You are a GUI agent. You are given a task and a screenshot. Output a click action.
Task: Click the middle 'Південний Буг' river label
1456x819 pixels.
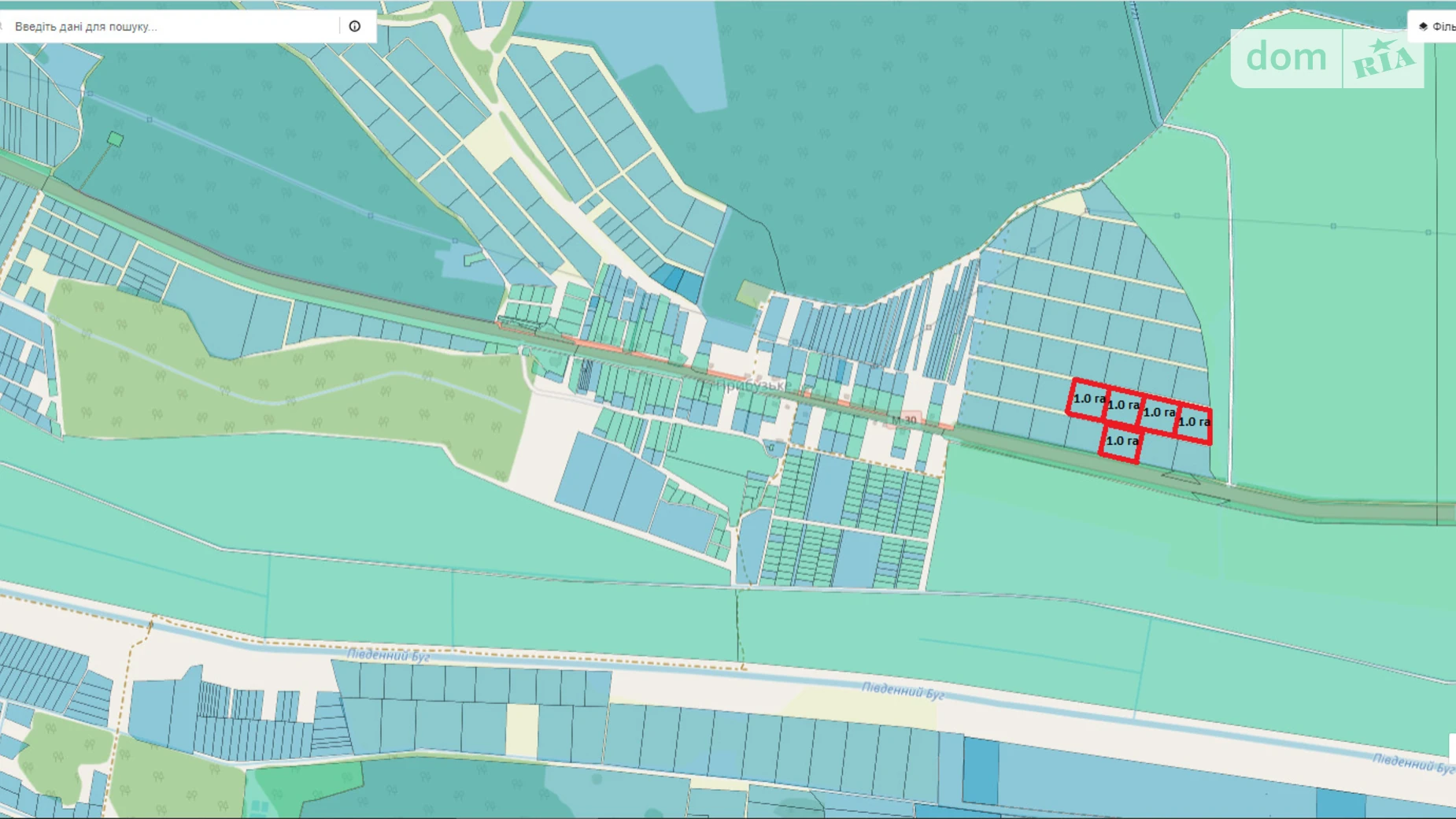tap(902, 691)
